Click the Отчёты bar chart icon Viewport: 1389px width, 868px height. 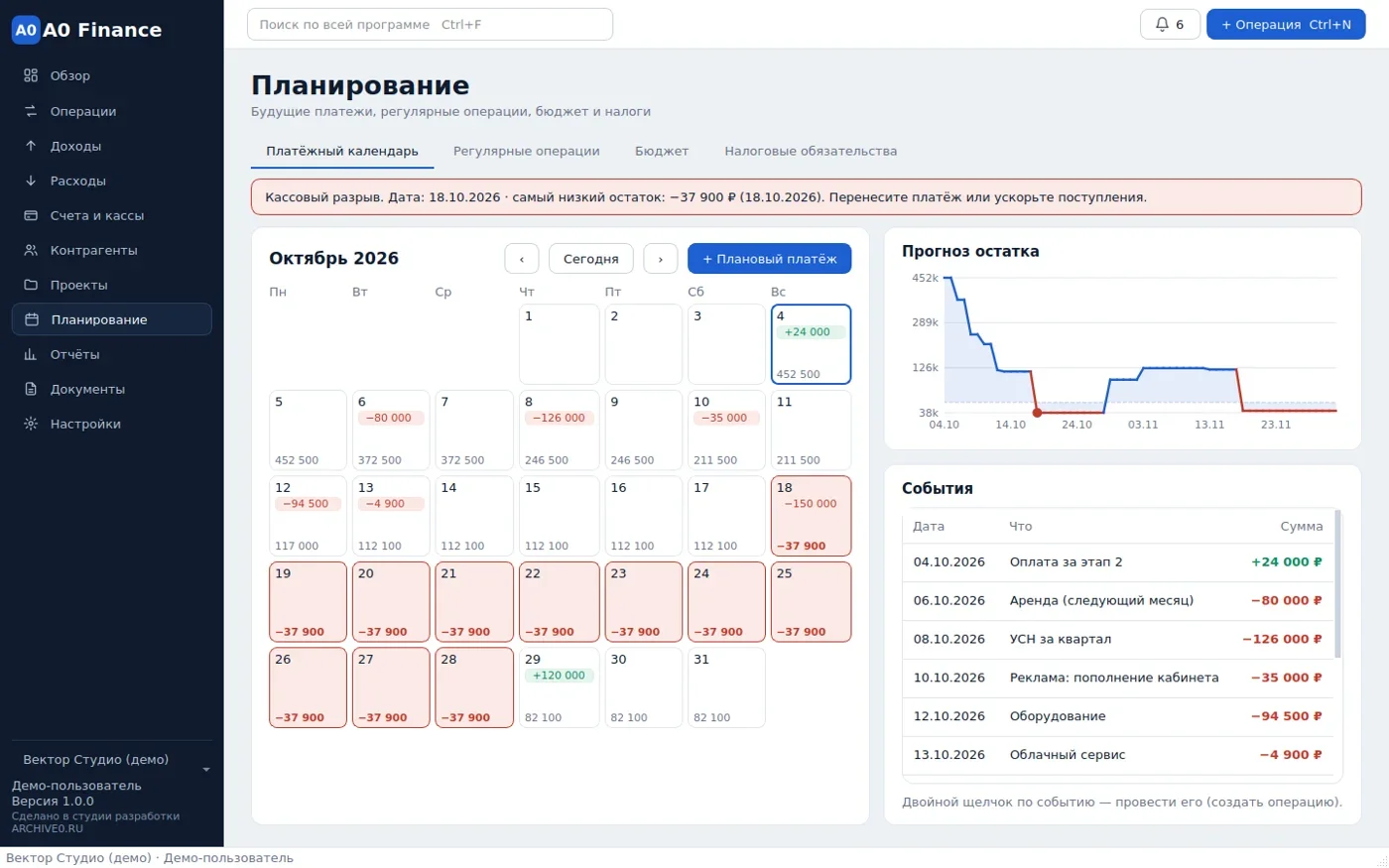[x=31, y=354]
